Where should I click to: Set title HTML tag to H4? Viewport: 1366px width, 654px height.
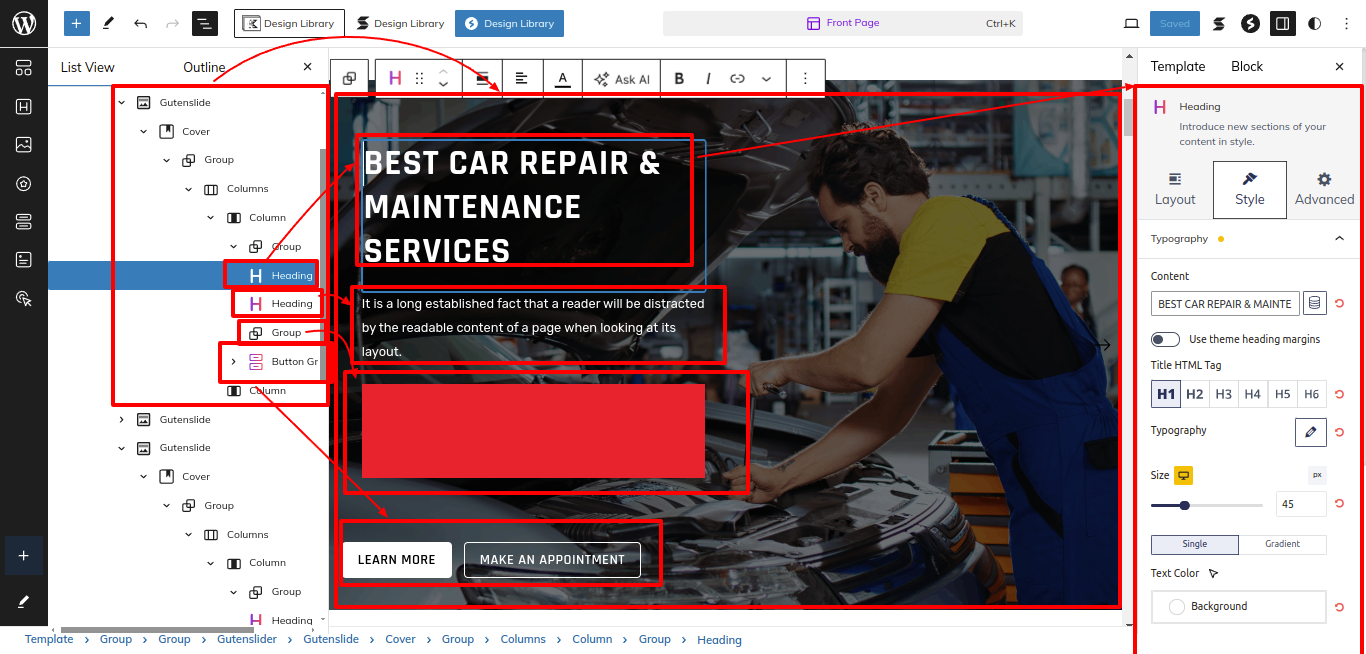1253,394
